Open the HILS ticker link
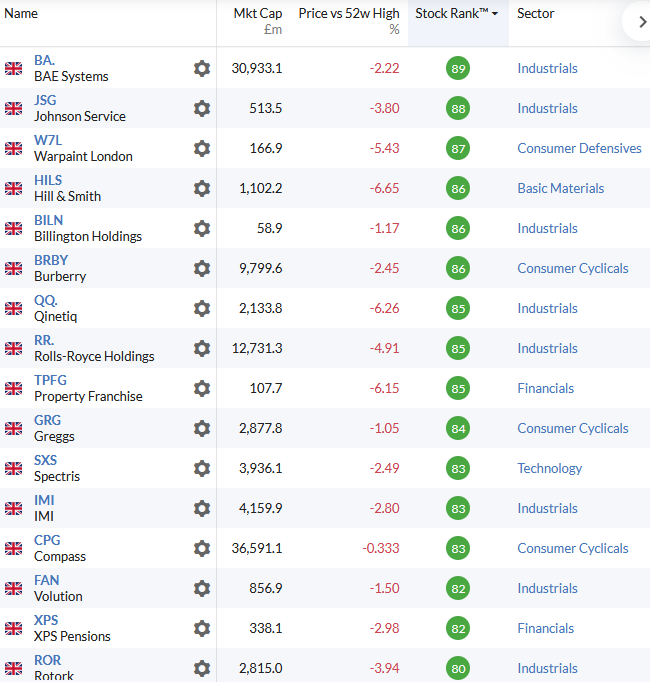 [x=48, y=180]
